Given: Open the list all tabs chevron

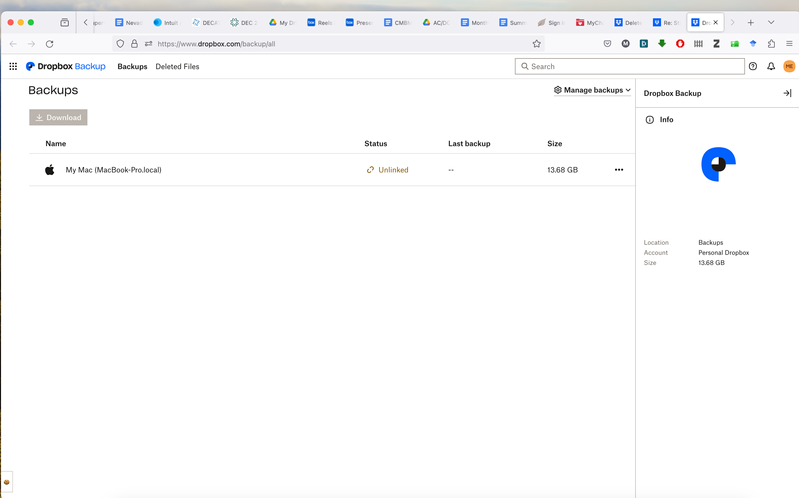Looking at the screenshot, I should [x=771, y=22].
